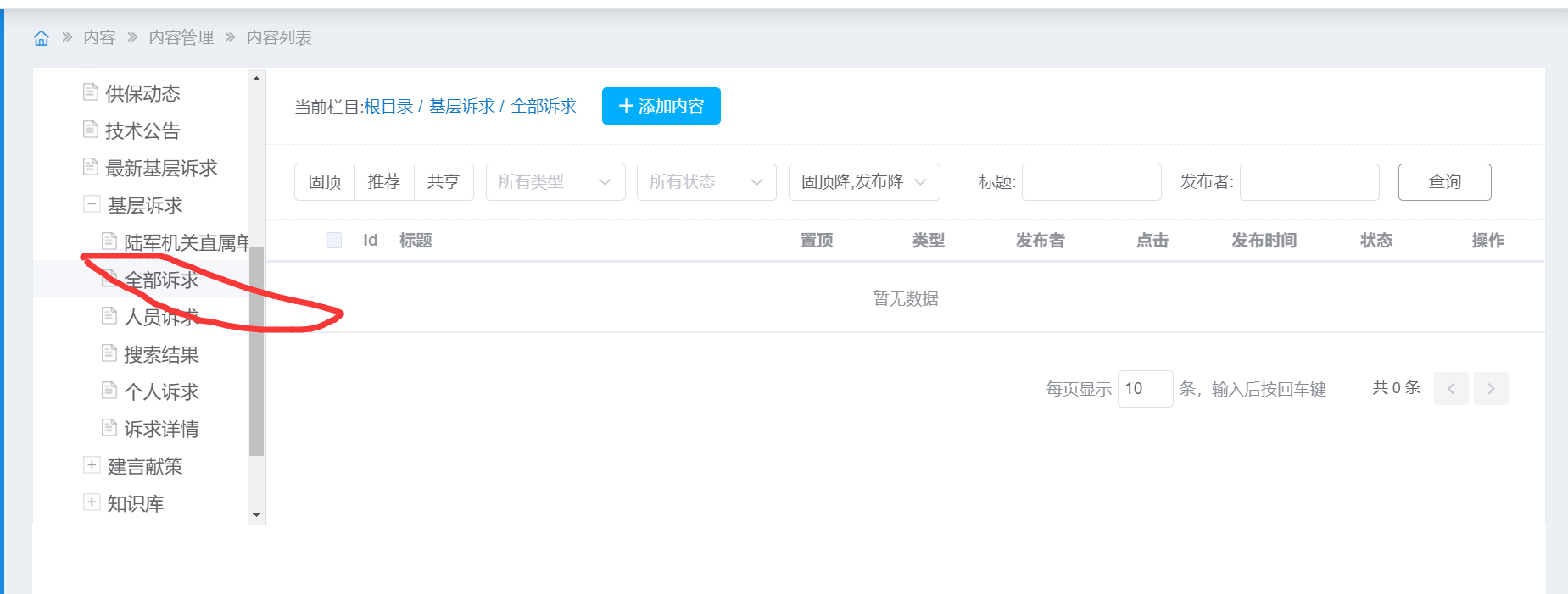Click the 点击 column header
This screenshot has height=594, width=1568.
pos(1152,241)
